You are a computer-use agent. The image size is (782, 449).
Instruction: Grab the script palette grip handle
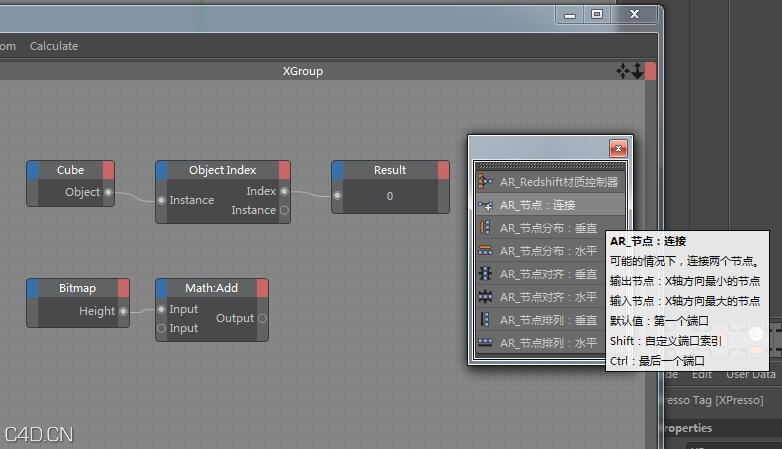551,166
